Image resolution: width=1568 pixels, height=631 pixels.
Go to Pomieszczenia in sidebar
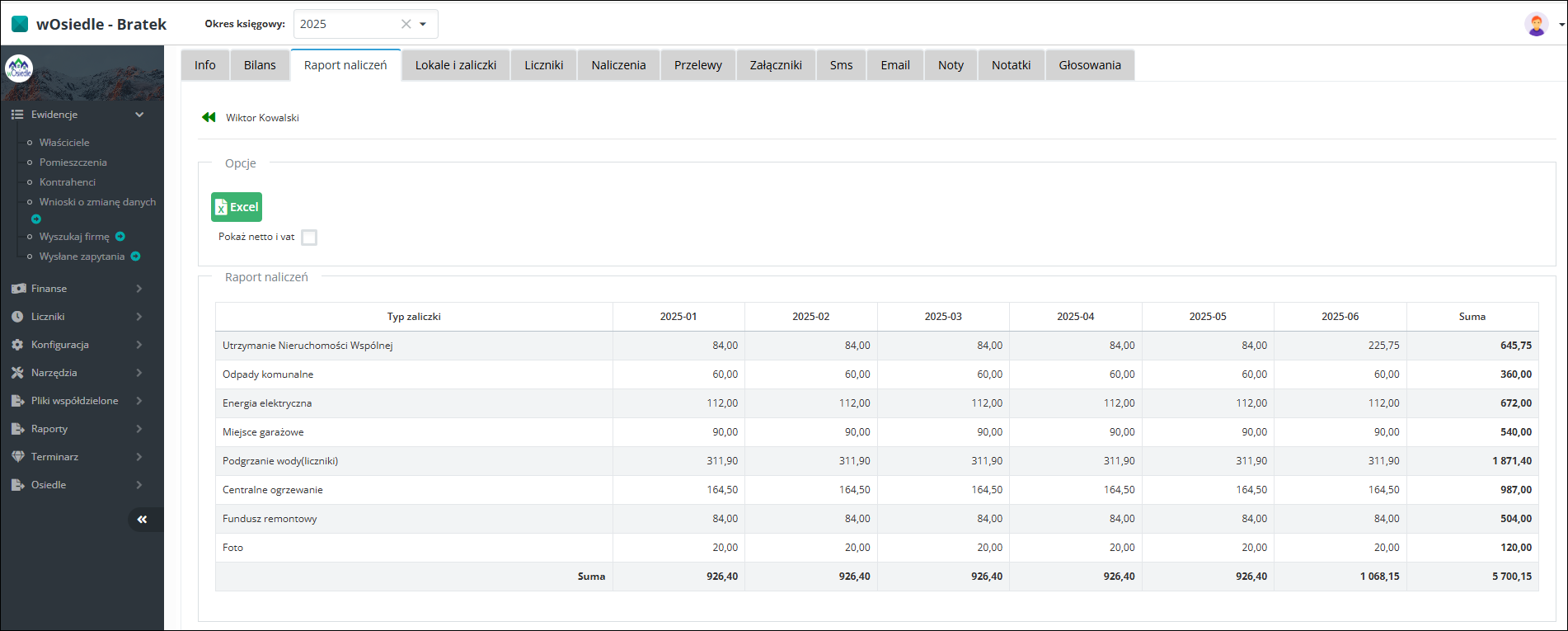coord(73,162)
